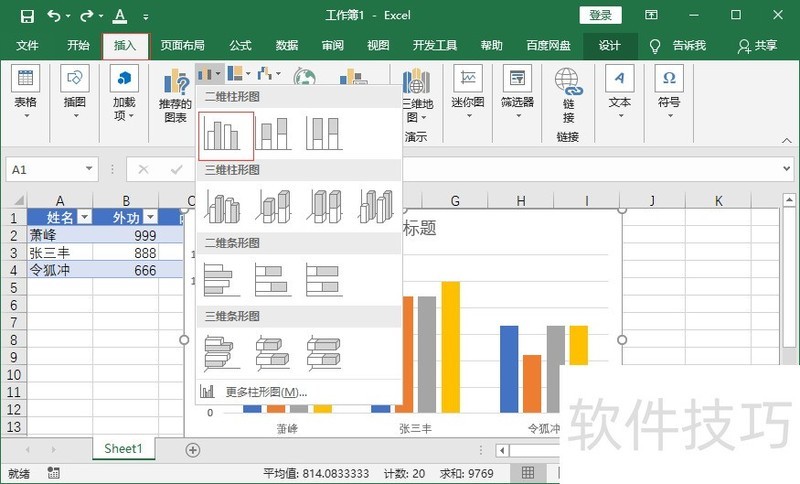Click vertical scrollbar up arrow
Image resolution: width=800 pixels, height=484 pixels.
pyautogui.click(x=789, y=200)
